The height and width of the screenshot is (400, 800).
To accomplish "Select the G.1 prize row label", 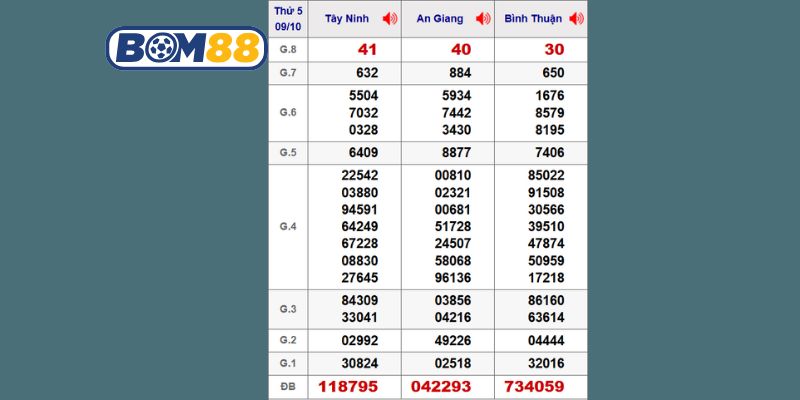I will [x=288, y=363].
